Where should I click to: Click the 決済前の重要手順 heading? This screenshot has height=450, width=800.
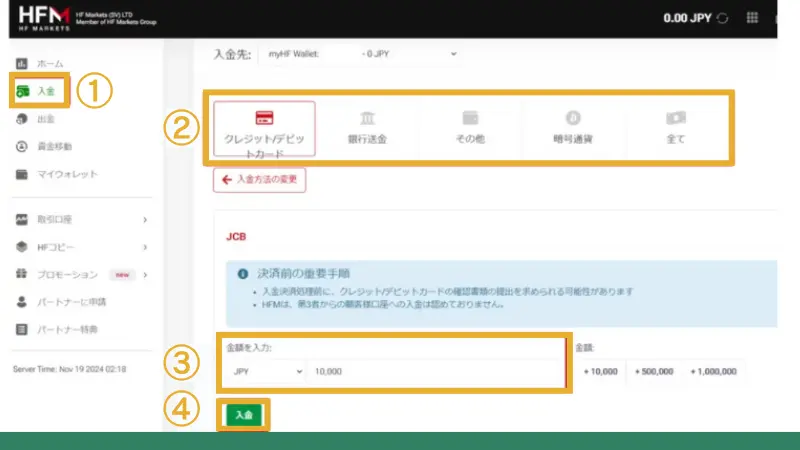coord(303,274)
